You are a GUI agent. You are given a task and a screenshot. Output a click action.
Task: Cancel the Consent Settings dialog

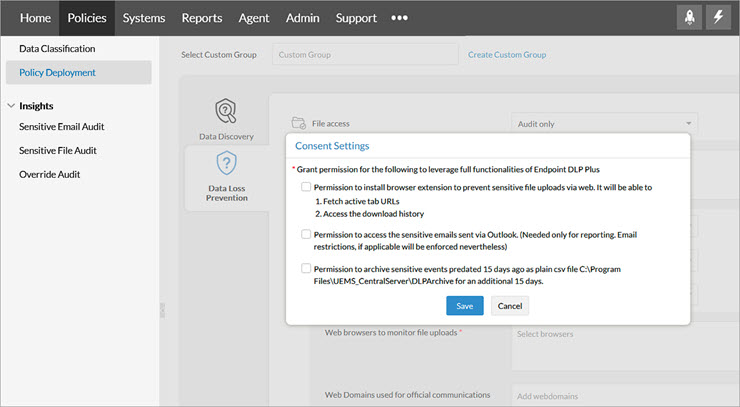coord(510,305)
